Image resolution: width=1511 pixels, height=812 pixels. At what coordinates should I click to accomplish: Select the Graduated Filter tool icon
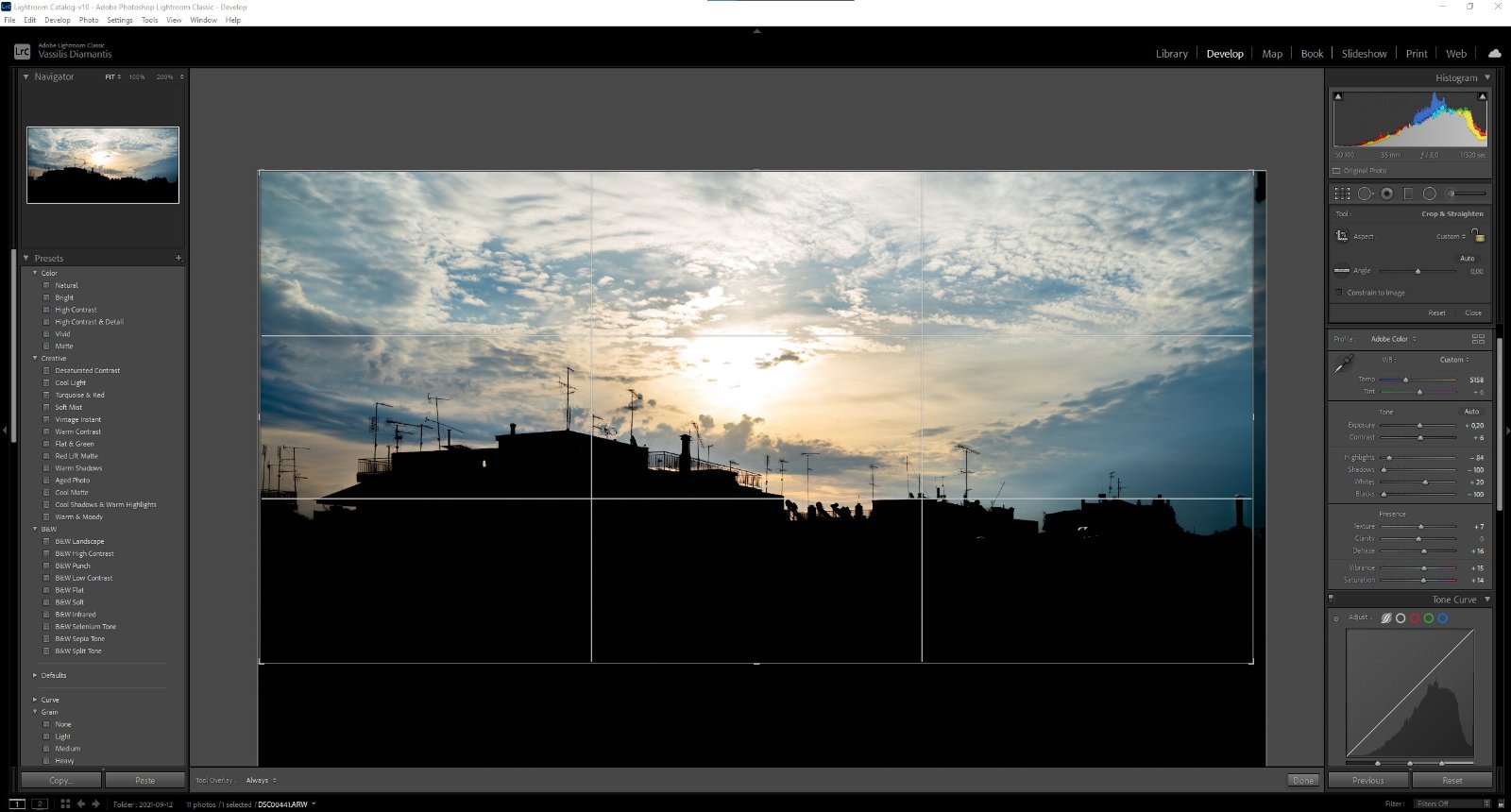(x=1408, y=194)
